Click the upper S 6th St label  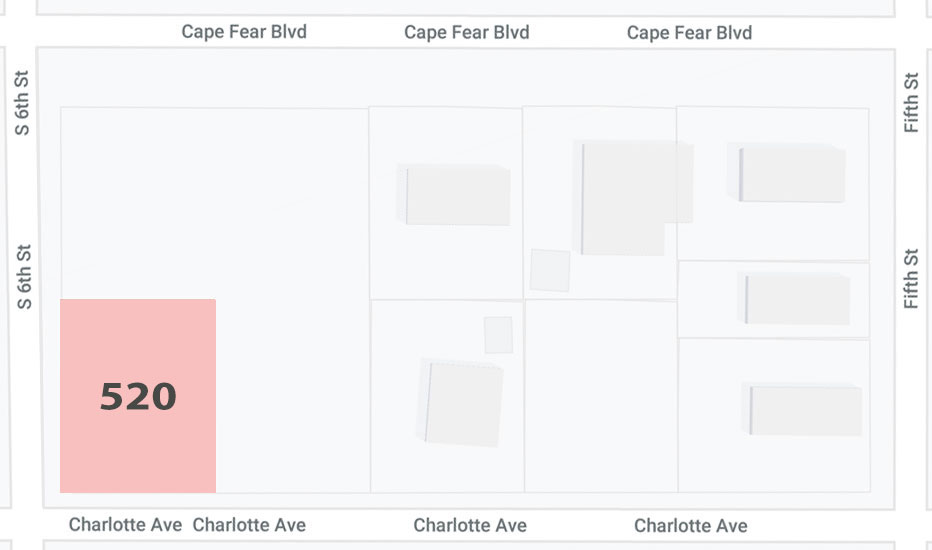(x=22, y=103)
